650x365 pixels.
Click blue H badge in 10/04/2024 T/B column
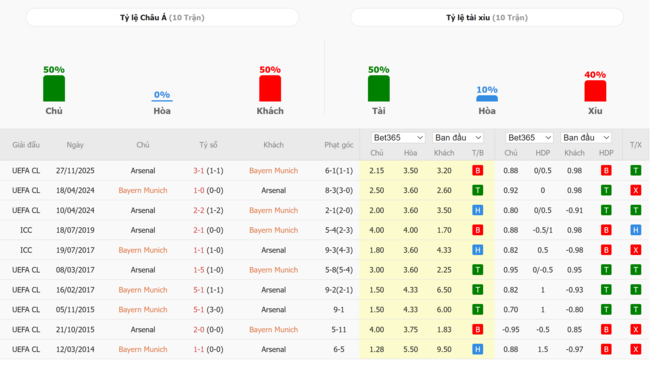477,210
